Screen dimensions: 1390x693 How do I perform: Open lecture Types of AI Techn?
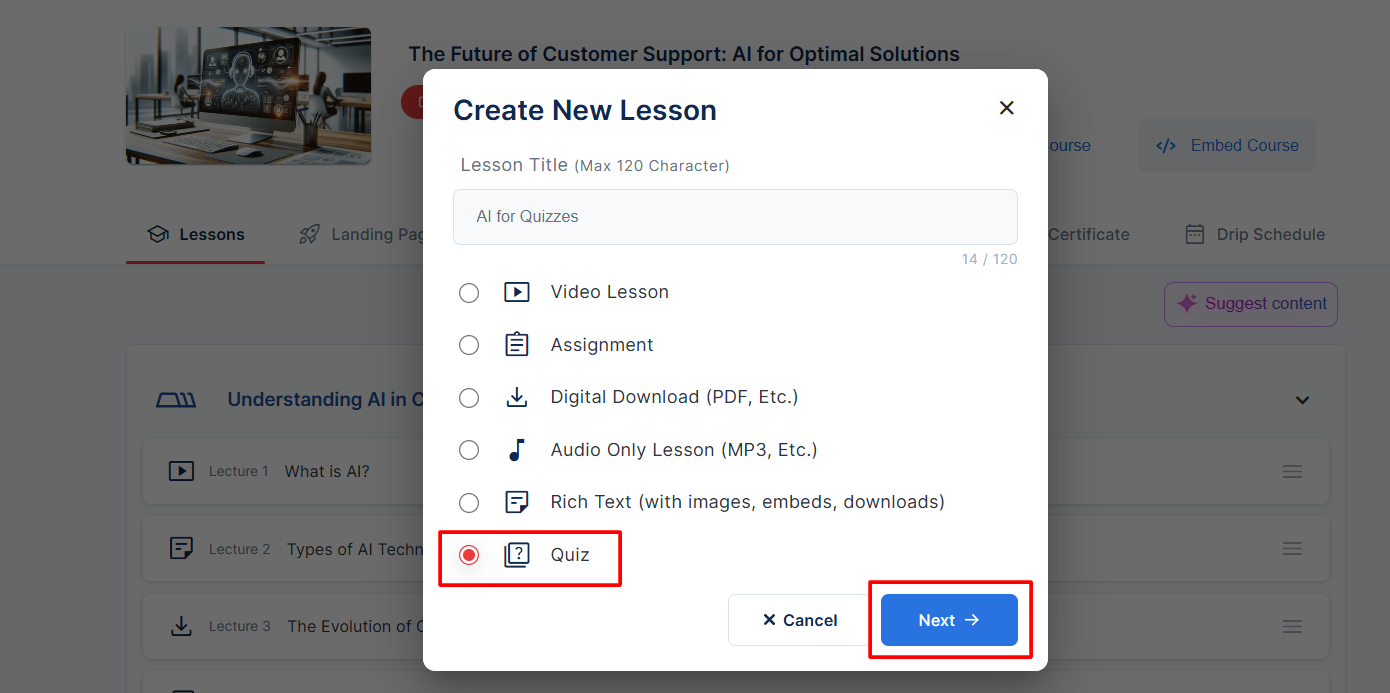pos(355,549)
